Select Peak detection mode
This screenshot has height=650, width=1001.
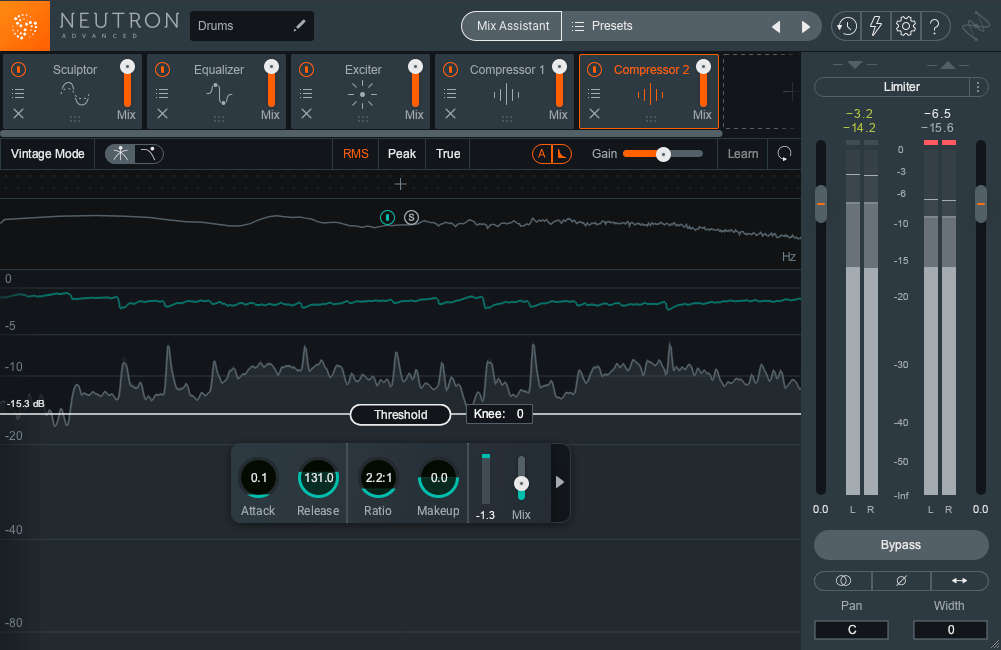402,154
